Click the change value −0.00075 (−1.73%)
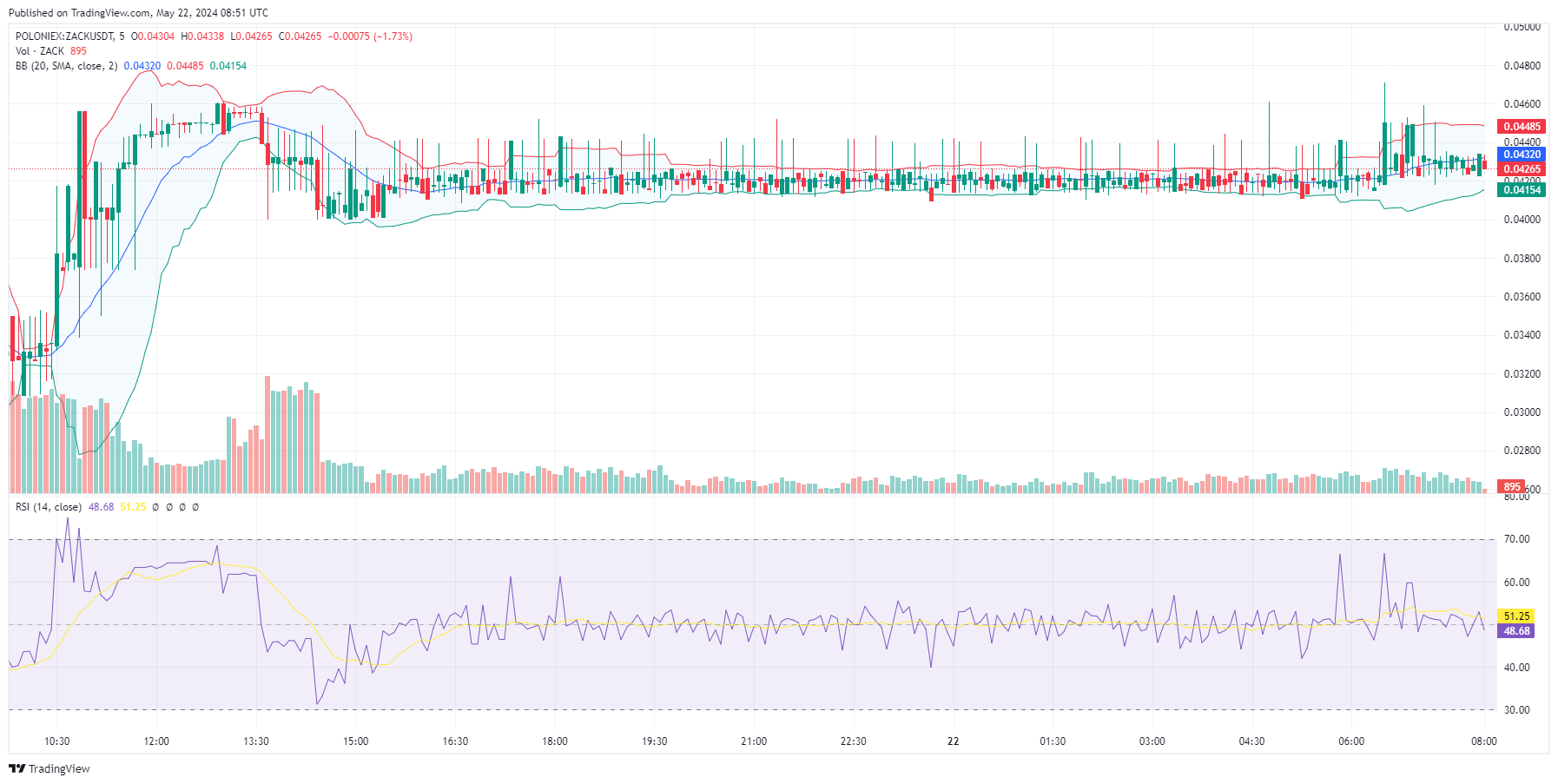 pyautogui.click(x=370, y=36)
